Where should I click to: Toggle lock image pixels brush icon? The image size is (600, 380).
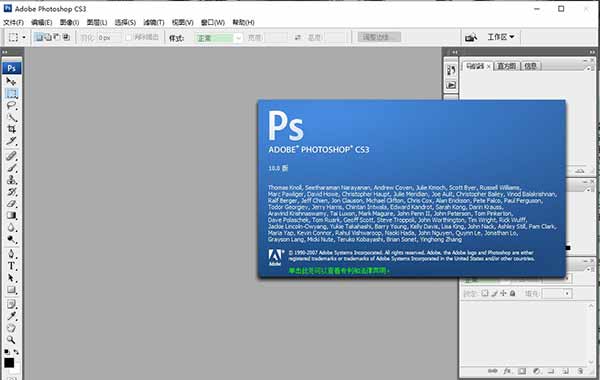coord(494,294)
